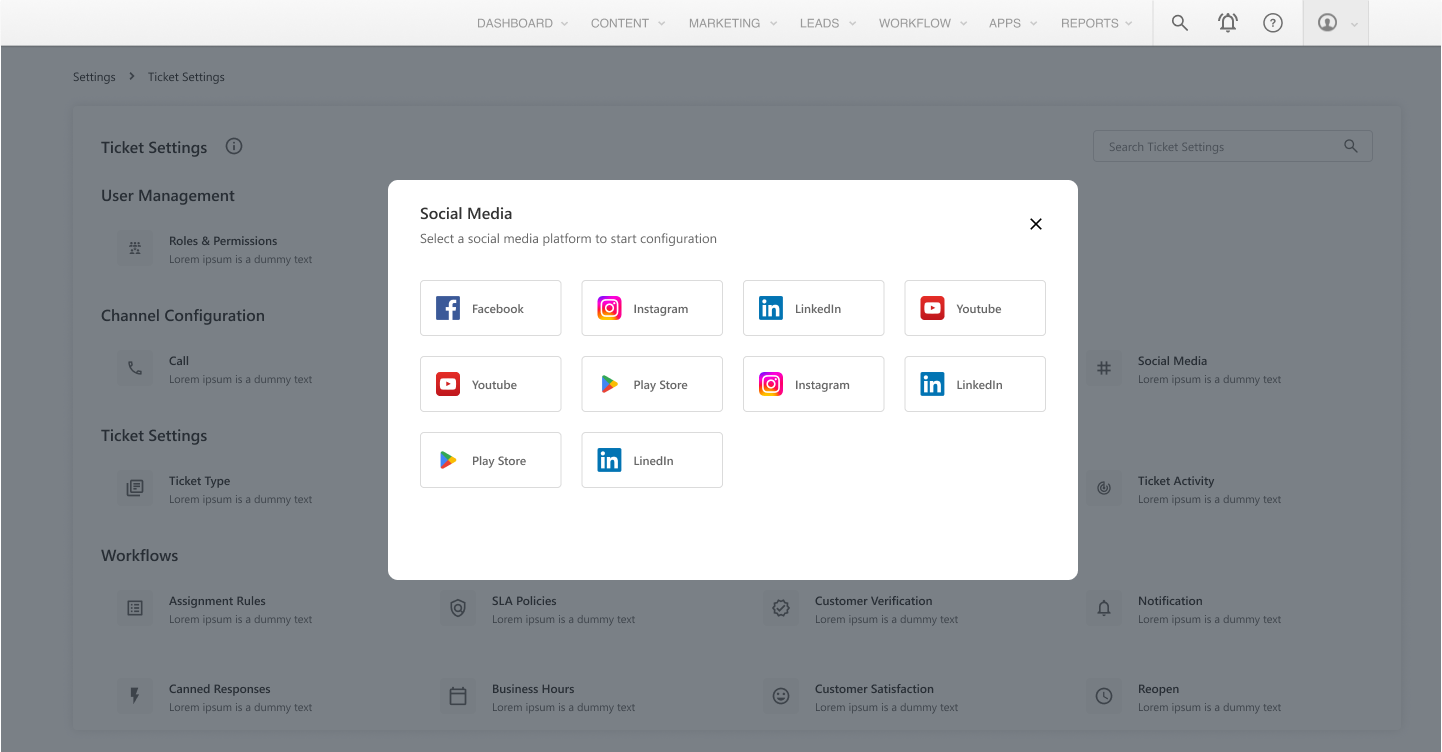
Task: Open the Workflow menu
Action: coord(922,23)
